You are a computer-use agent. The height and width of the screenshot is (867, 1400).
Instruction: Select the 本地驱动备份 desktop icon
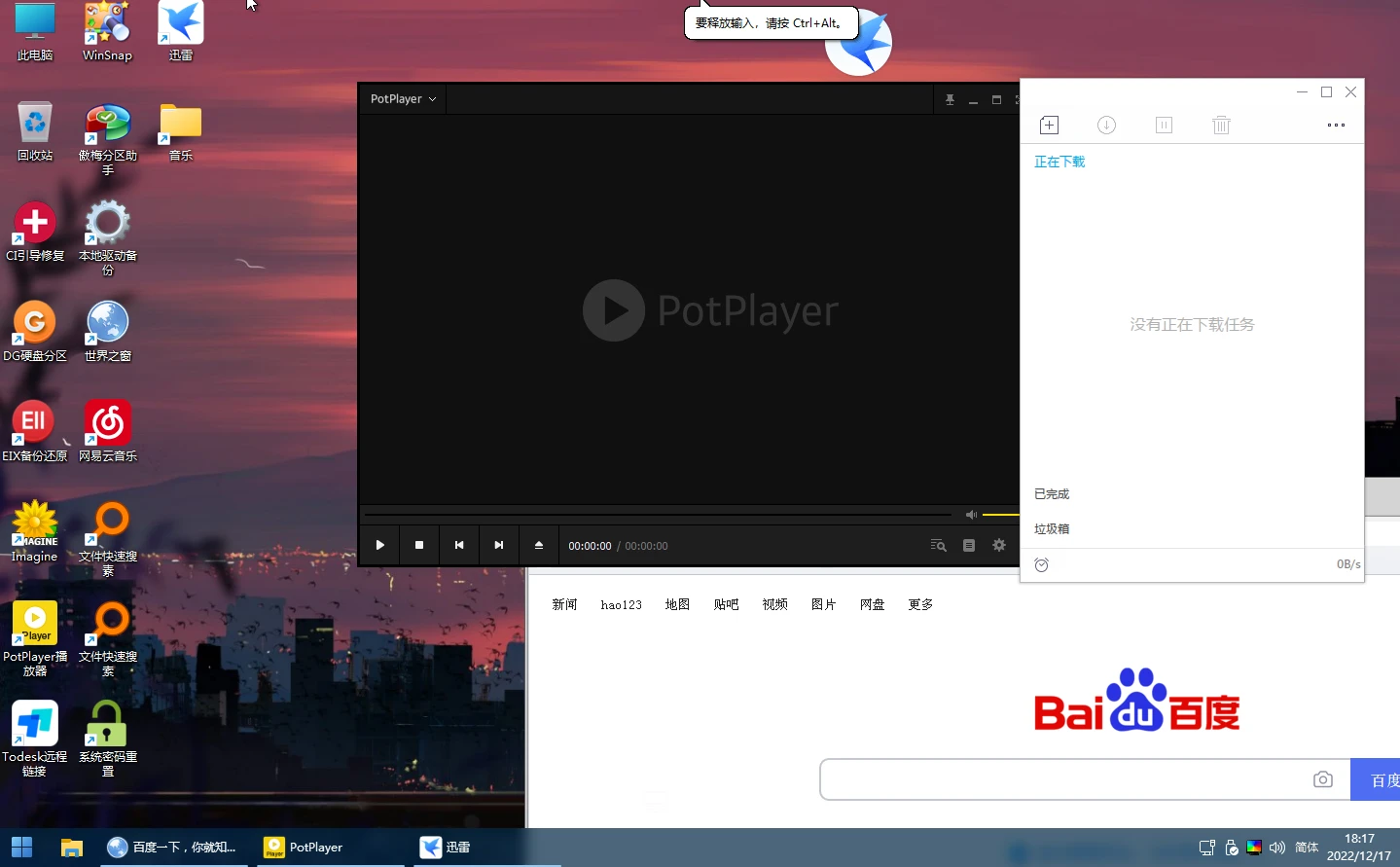point(108,238)
